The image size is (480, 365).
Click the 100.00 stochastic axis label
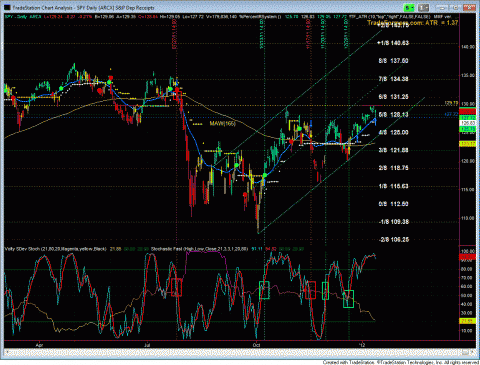[468, 251]
